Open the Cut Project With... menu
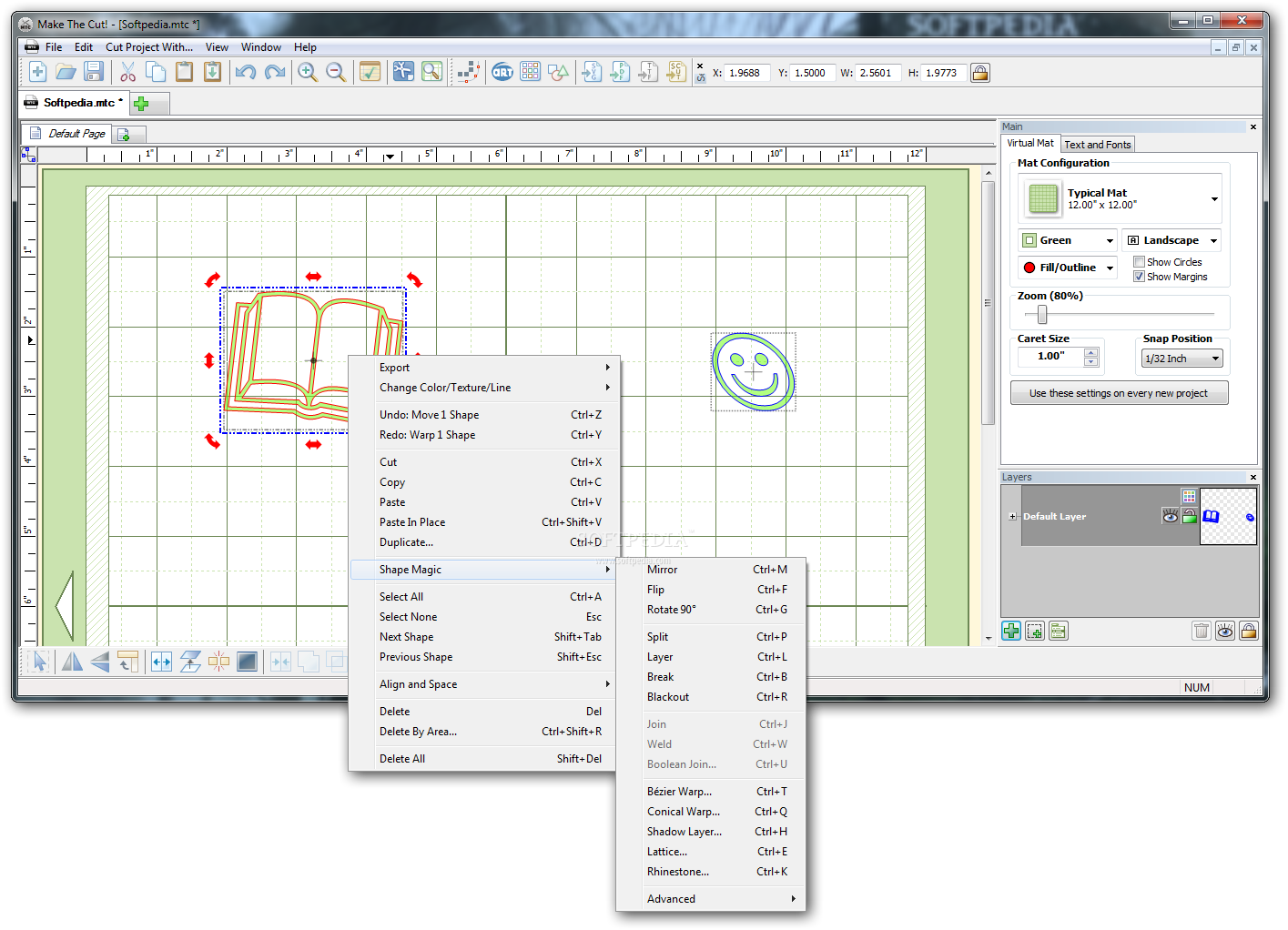The image size is (1288, 930). tap(149, 47)
